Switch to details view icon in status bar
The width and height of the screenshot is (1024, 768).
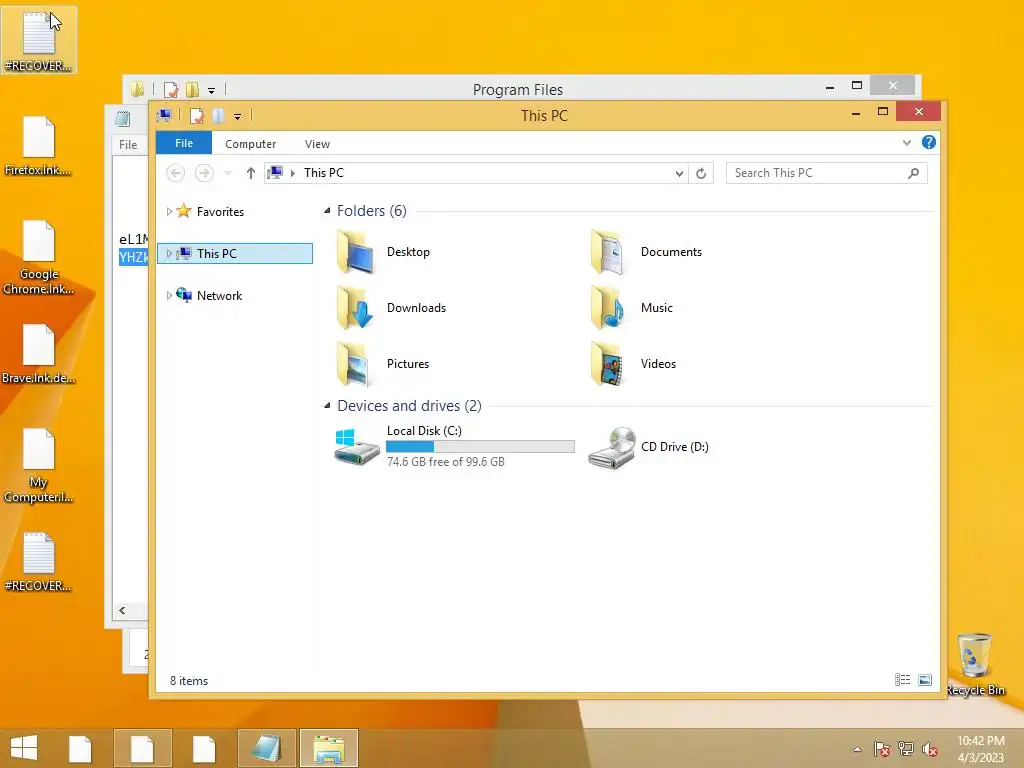point(903,680)
